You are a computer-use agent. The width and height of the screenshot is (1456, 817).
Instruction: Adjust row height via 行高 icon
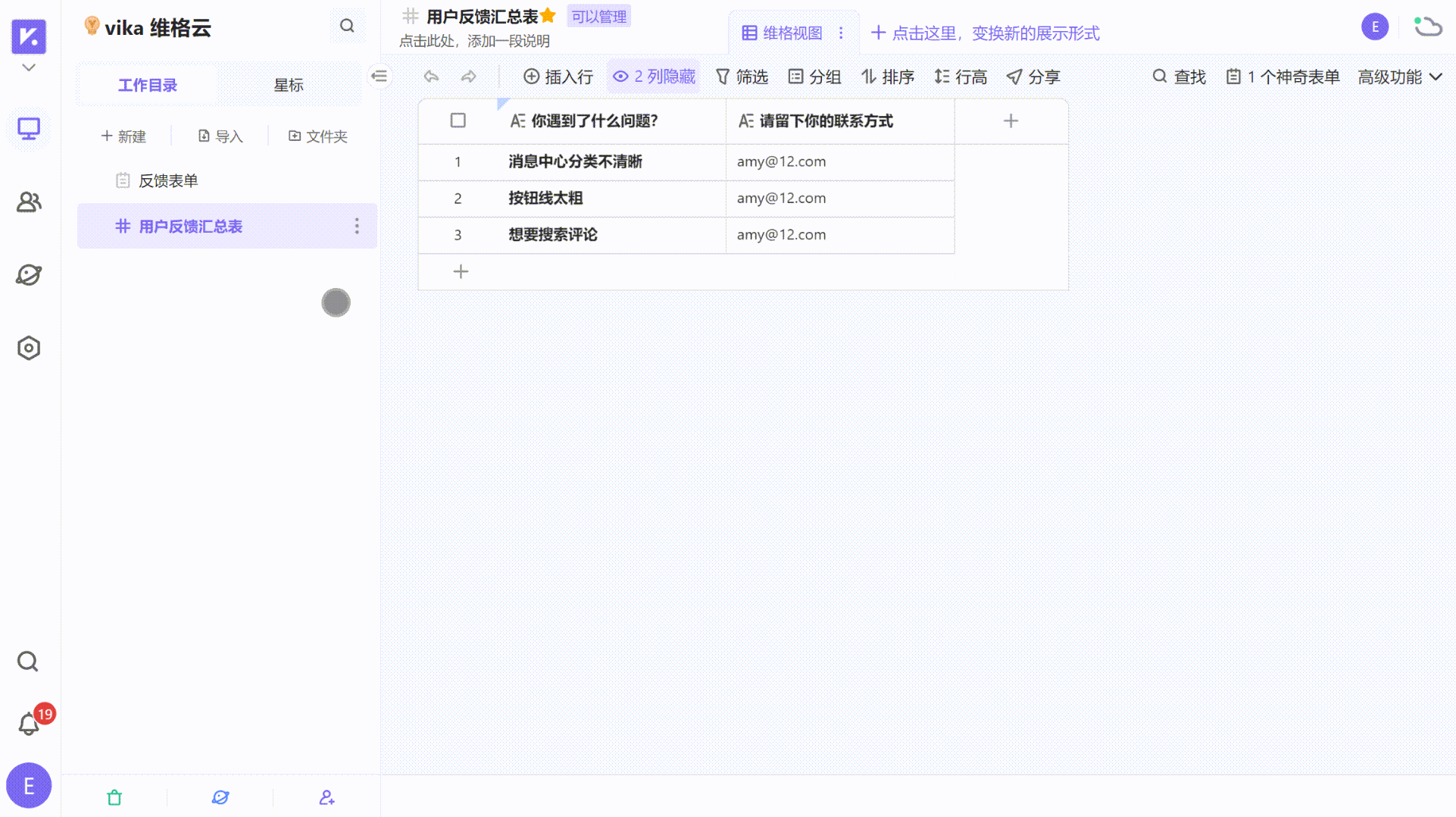click(x=961, y=77)
